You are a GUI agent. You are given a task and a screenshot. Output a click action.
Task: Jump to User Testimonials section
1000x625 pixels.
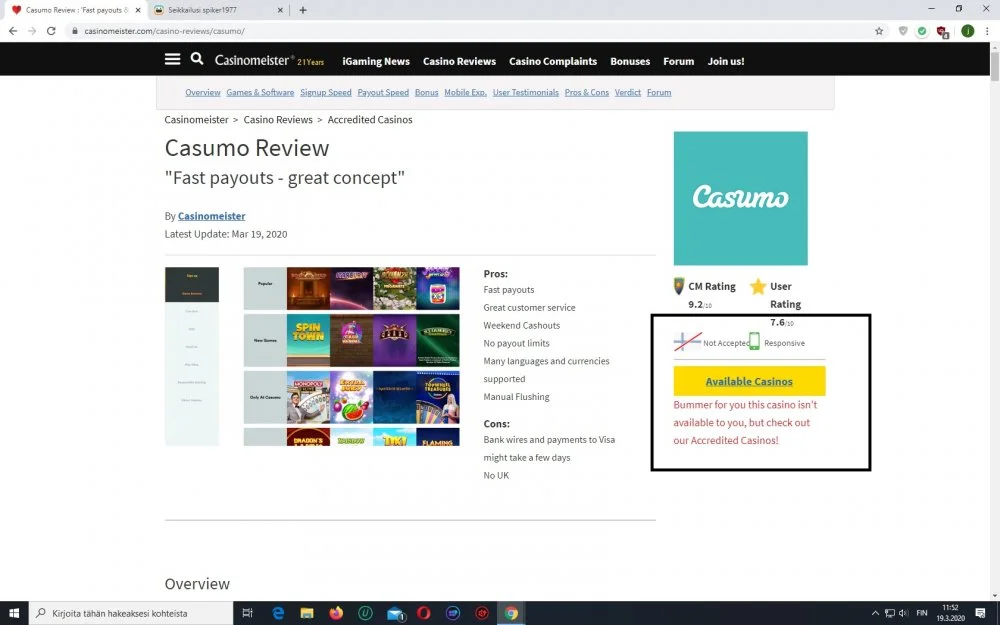pos(526,92)
